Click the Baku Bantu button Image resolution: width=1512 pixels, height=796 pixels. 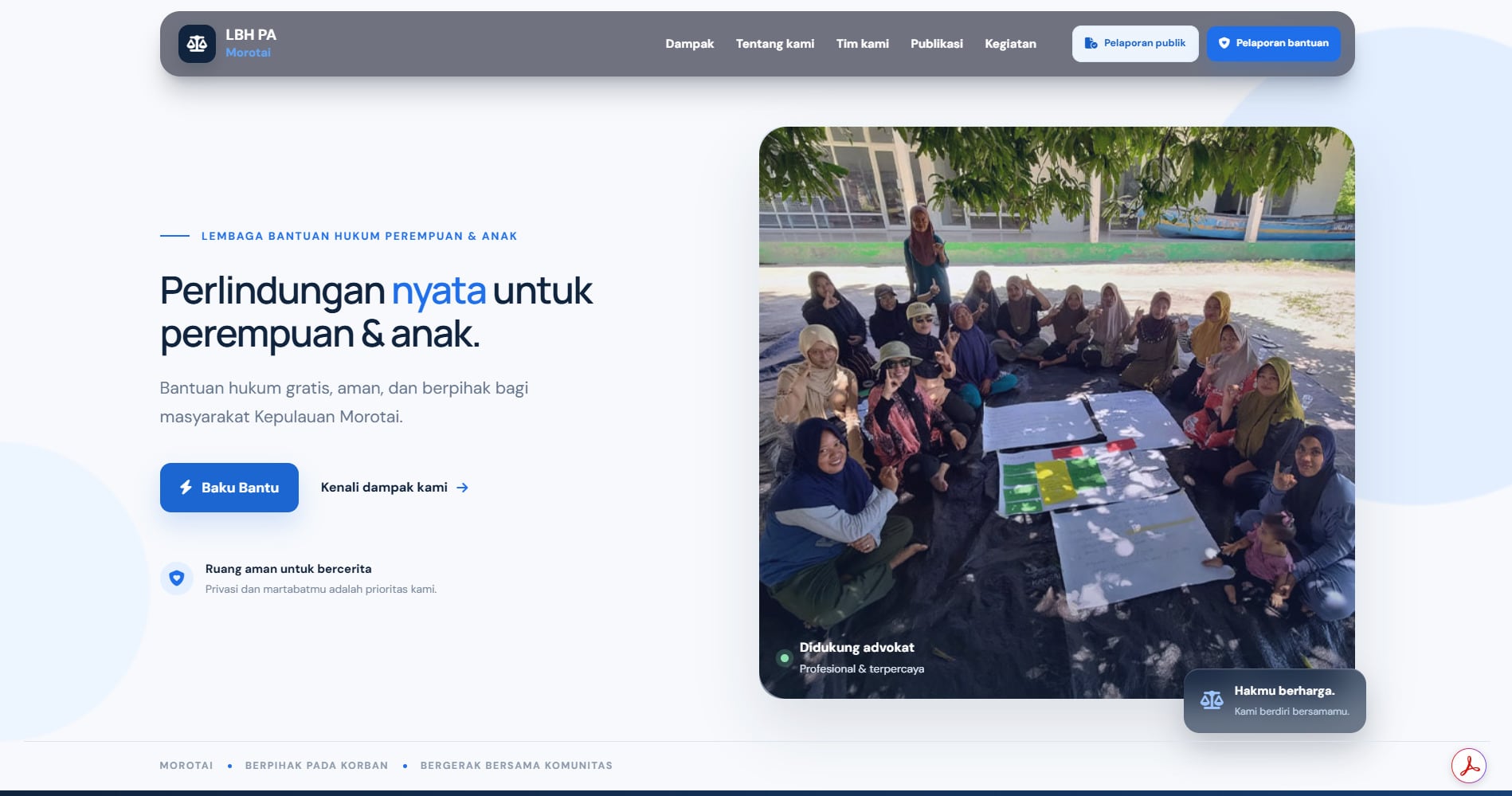(229, 488)
